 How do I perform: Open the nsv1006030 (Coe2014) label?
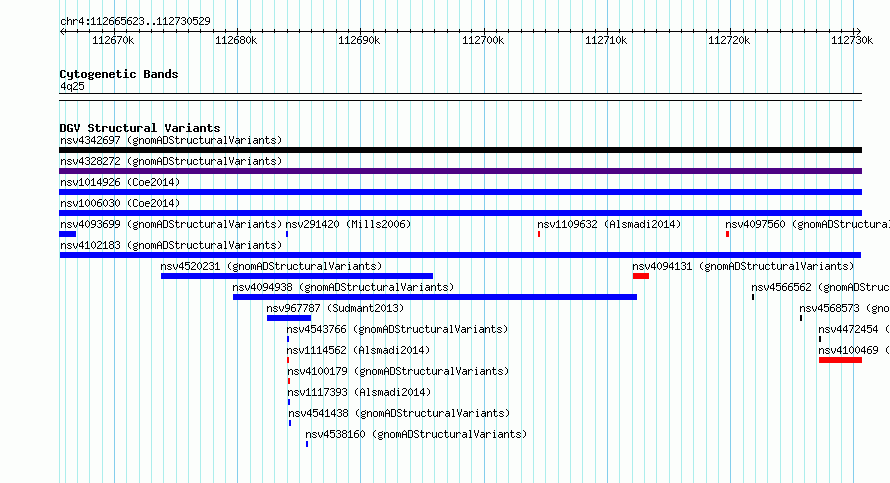point(120,203)
